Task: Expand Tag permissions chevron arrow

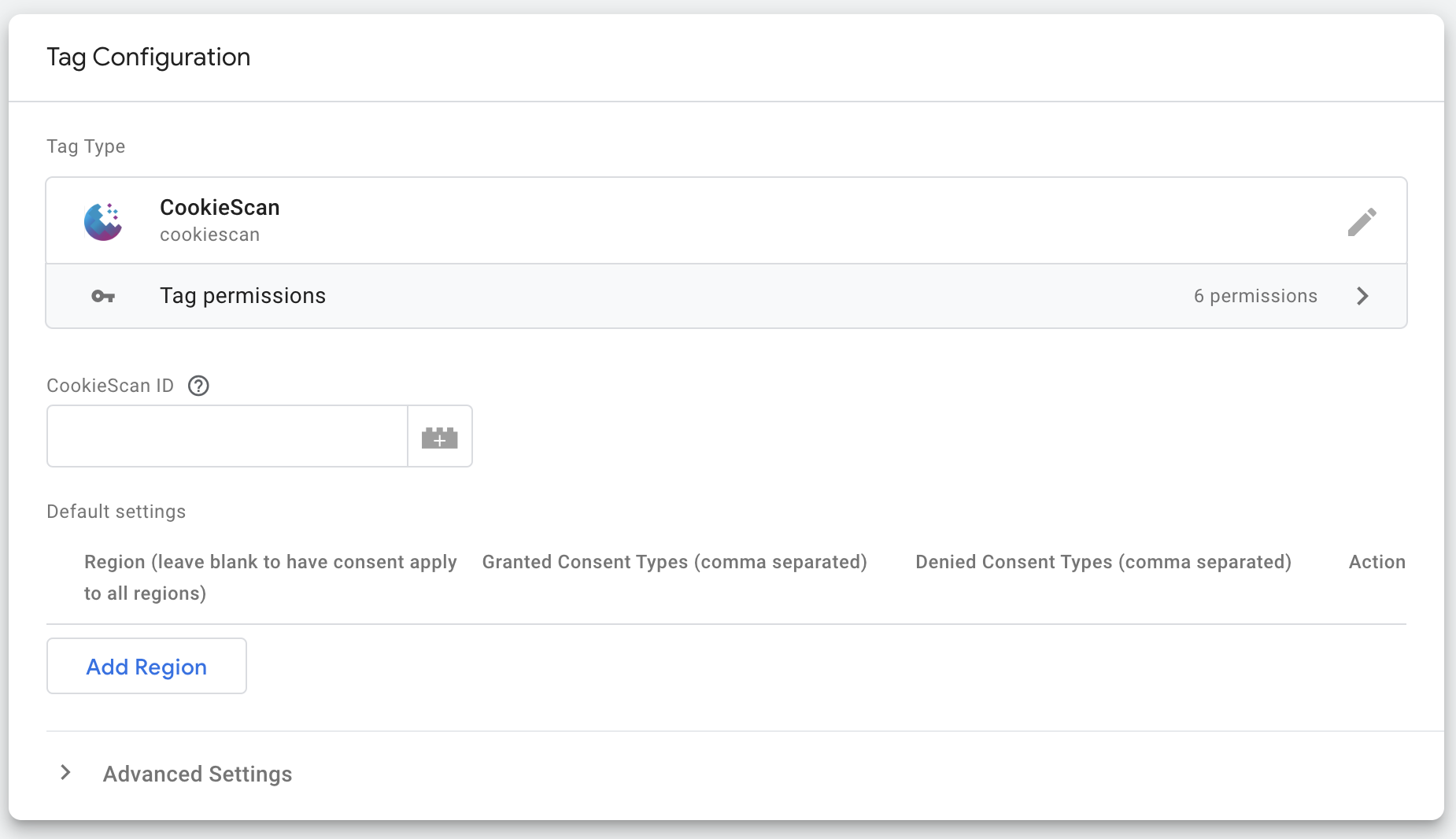Action: pos(1363,296)
